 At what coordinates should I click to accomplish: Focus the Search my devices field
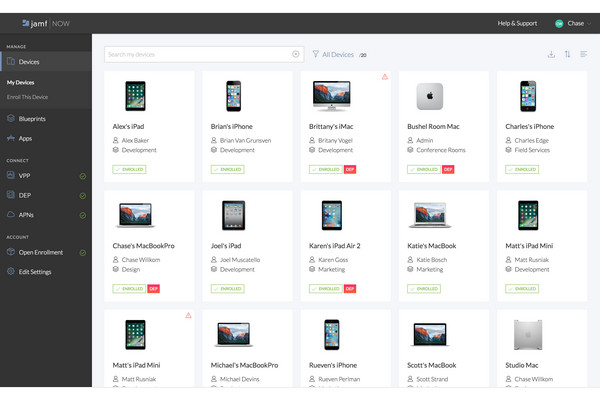click(x=204, y=54)
